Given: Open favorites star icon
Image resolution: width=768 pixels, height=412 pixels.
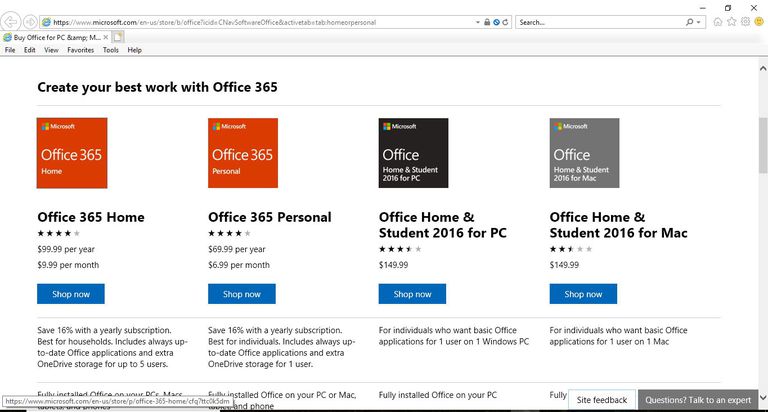Looking at the screenshot, I should coord(732,22).
